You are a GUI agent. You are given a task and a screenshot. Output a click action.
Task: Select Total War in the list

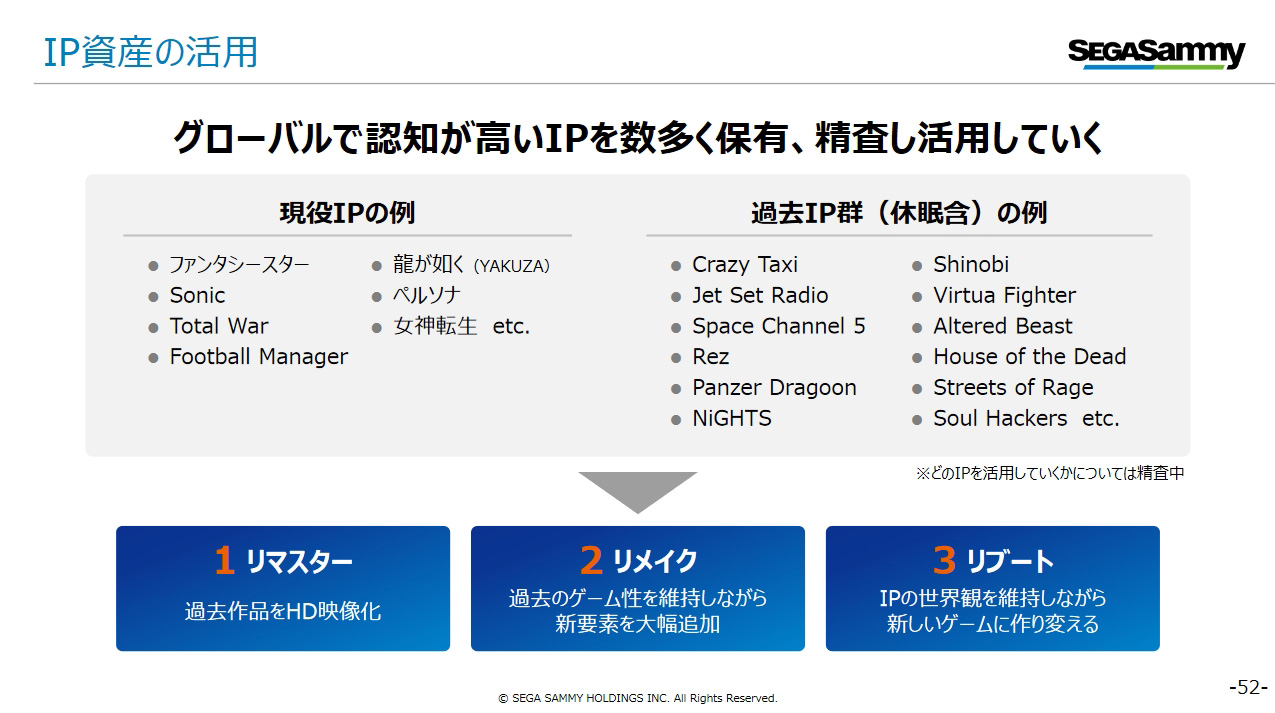[219, 326]
